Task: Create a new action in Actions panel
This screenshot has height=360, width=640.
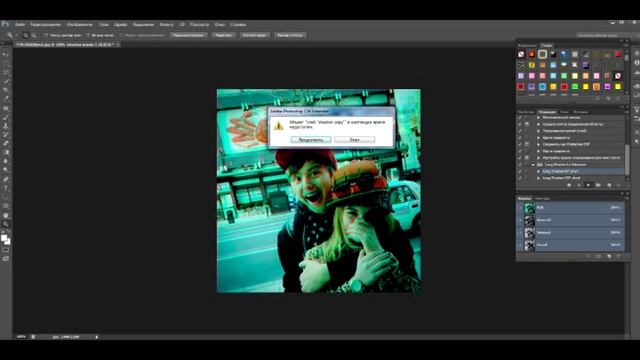Action: [609, 185]
